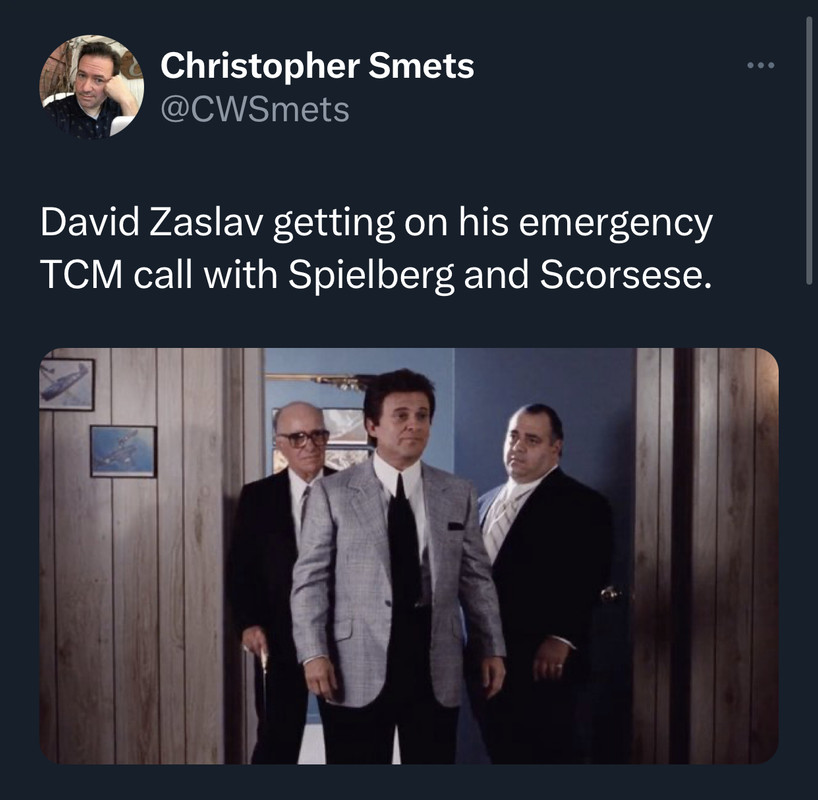Click the top airplane picture on wall
Viewport: 818px width, 800px height.
[67, 385]
